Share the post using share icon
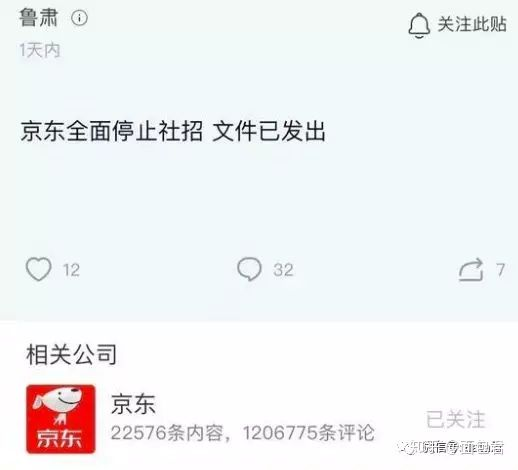 pos(471,270)
